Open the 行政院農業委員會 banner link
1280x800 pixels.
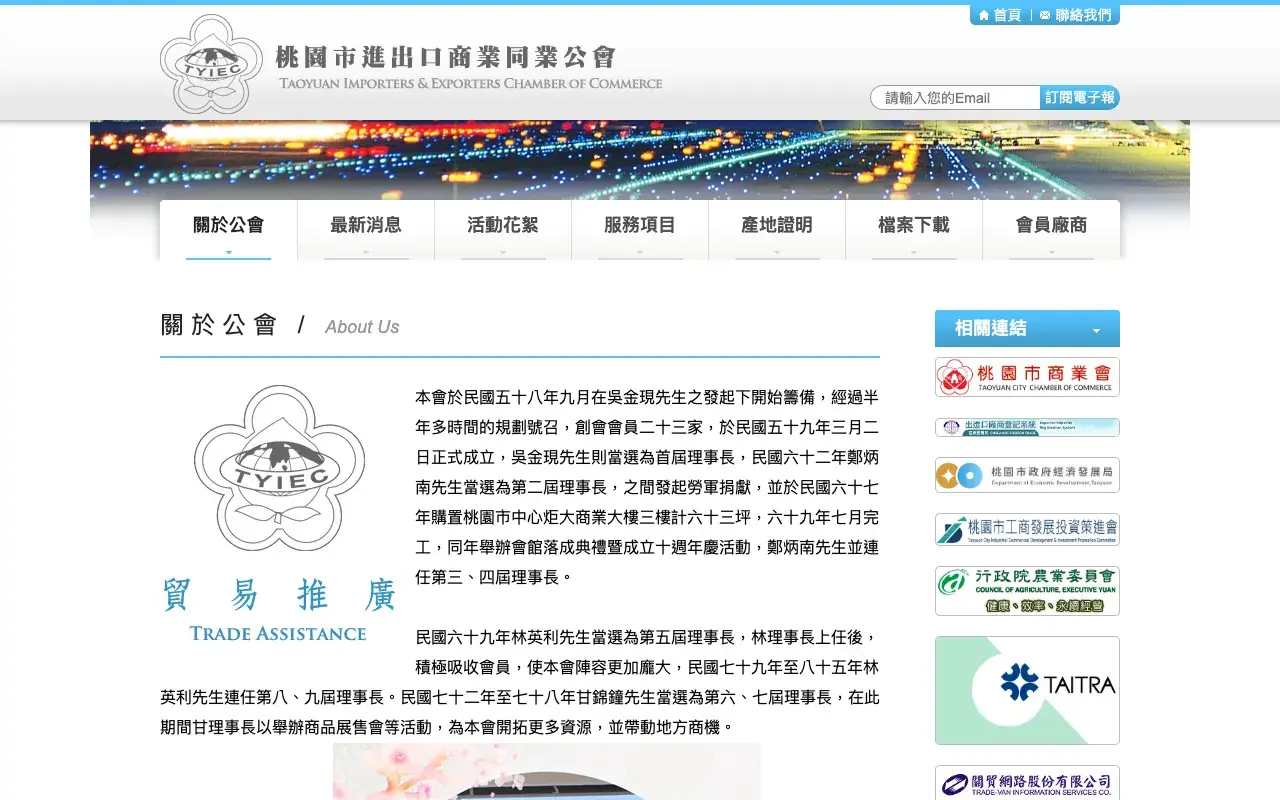point(1027,591)
